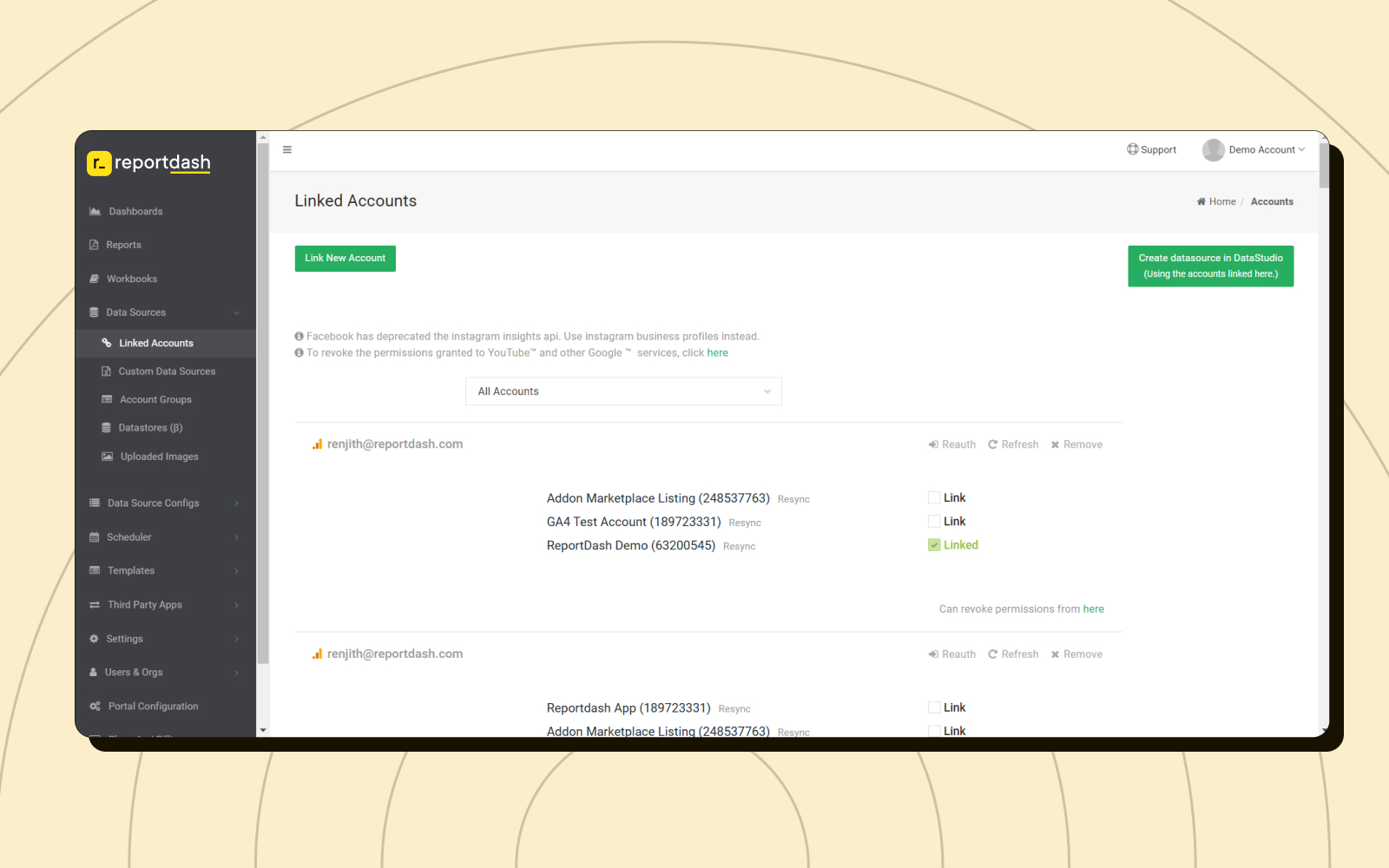Open the Dashboards sidebar icon
This screenshot has height=868, width=1389.
click(x=95, y=212)
